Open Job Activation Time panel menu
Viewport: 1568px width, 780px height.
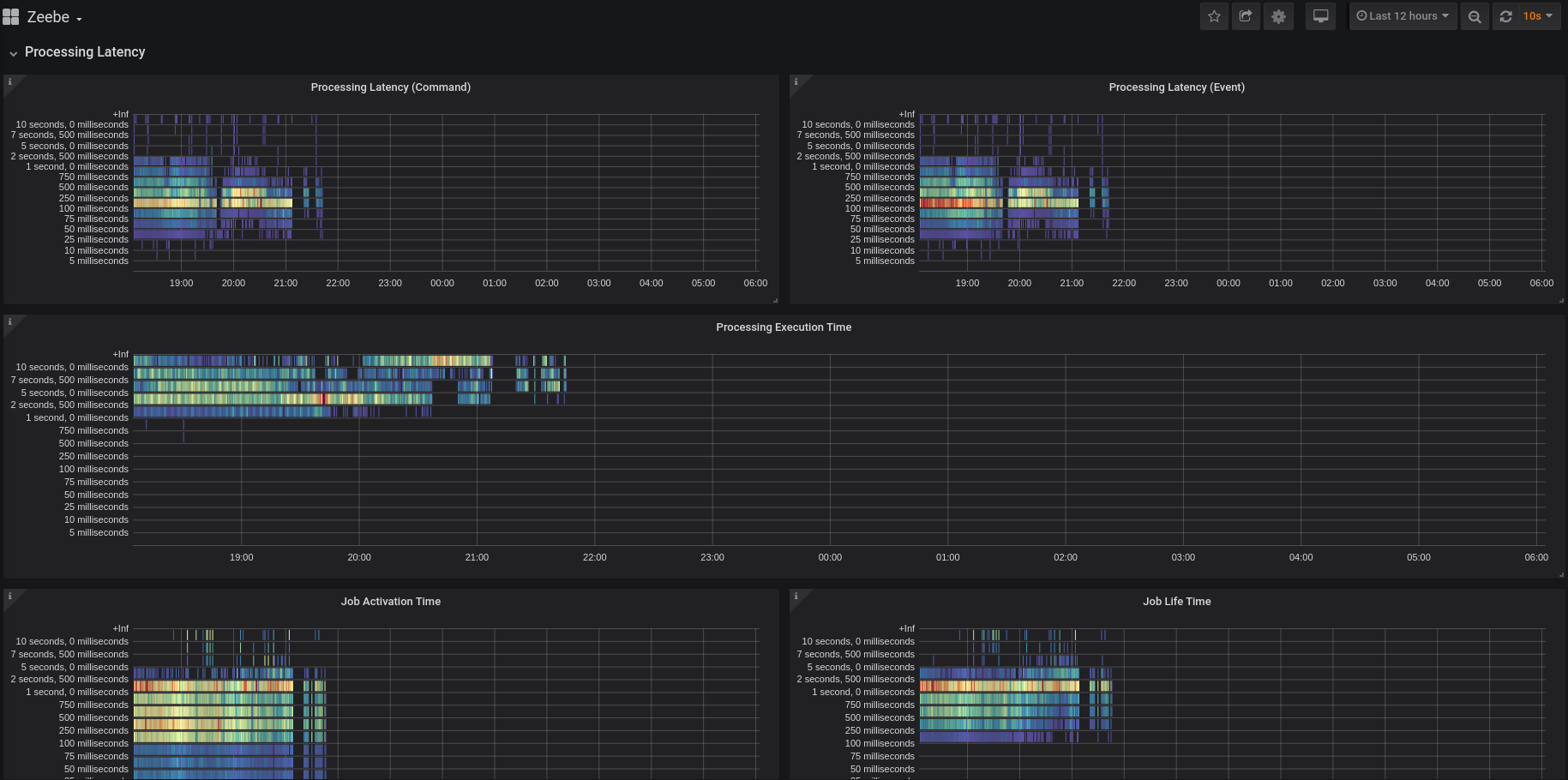point(390,602)
